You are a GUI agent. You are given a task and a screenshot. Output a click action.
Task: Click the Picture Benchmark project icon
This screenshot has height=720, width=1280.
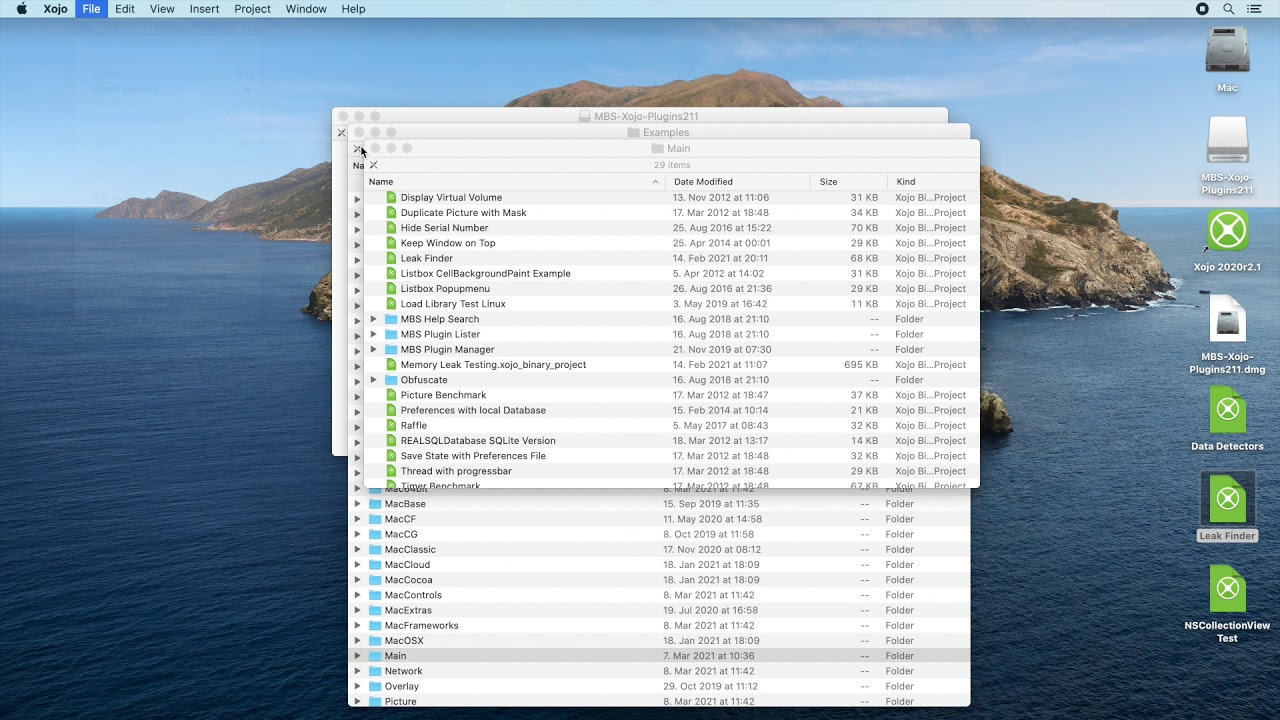point(392,395)
